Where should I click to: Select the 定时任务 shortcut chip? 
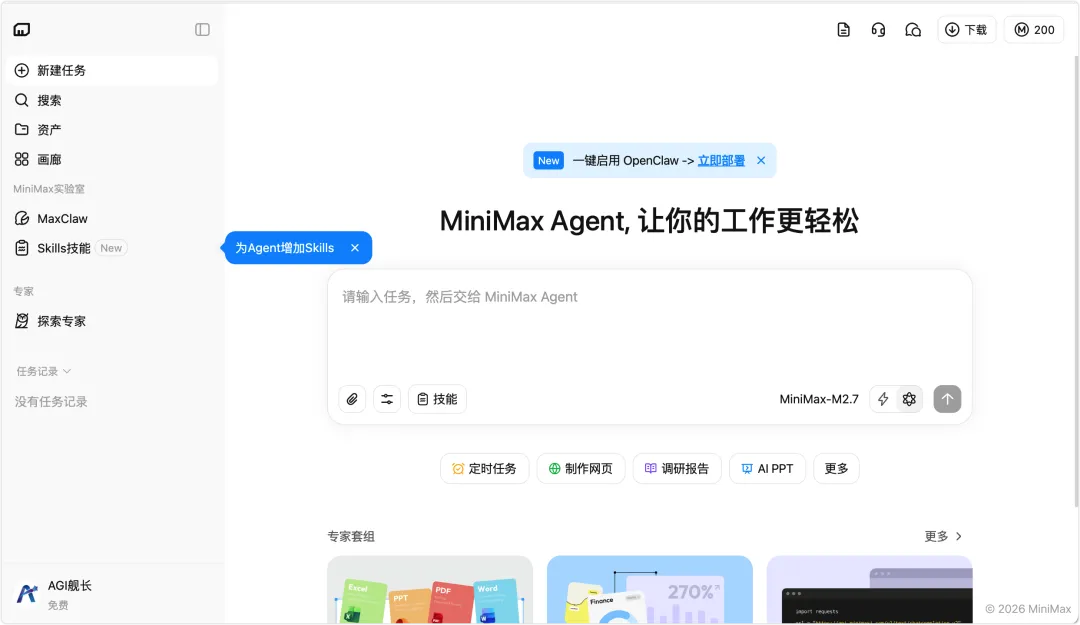(x=484, y=469)
